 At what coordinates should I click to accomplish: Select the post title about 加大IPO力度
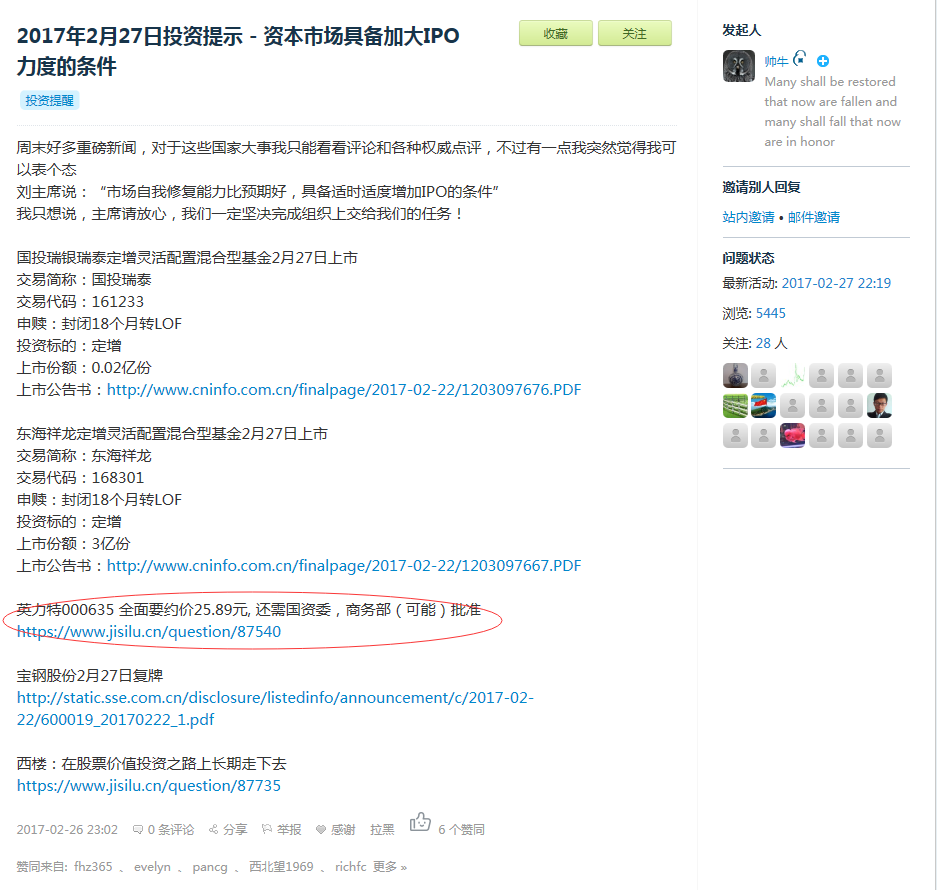click(x=238, y=51)
